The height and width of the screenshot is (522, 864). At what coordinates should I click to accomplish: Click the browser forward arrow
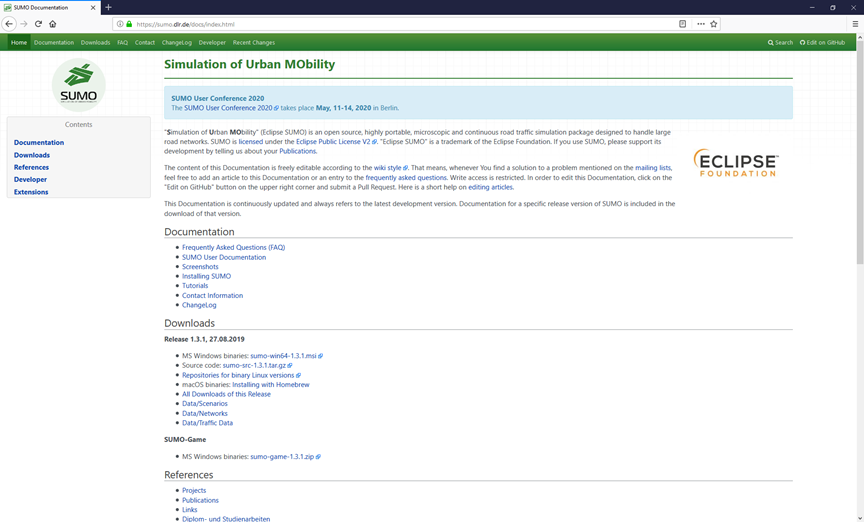click(x=23, y=24)
